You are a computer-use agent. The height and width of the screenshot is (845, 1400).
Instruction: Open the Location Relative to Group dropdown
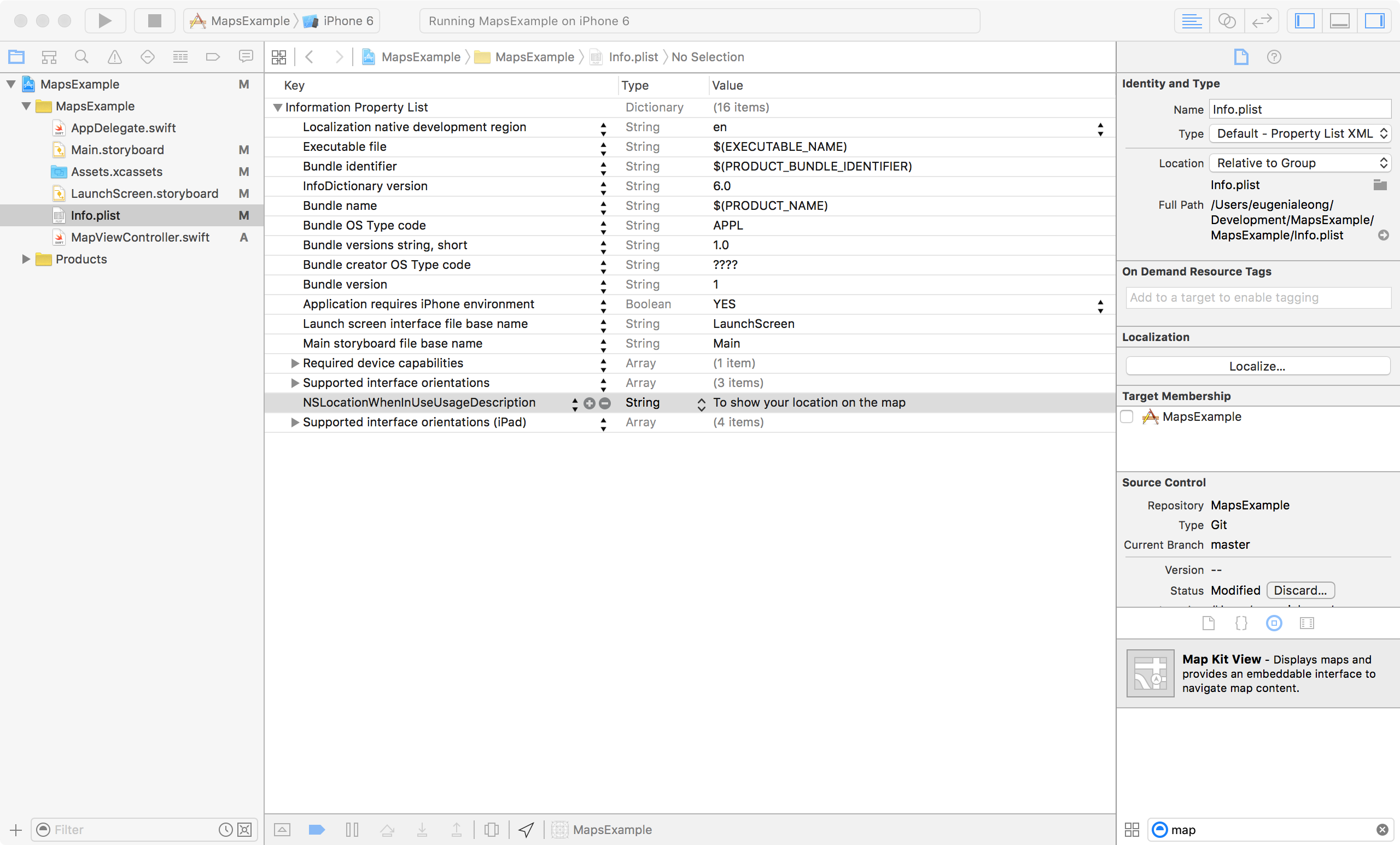tap(1300, 163)
